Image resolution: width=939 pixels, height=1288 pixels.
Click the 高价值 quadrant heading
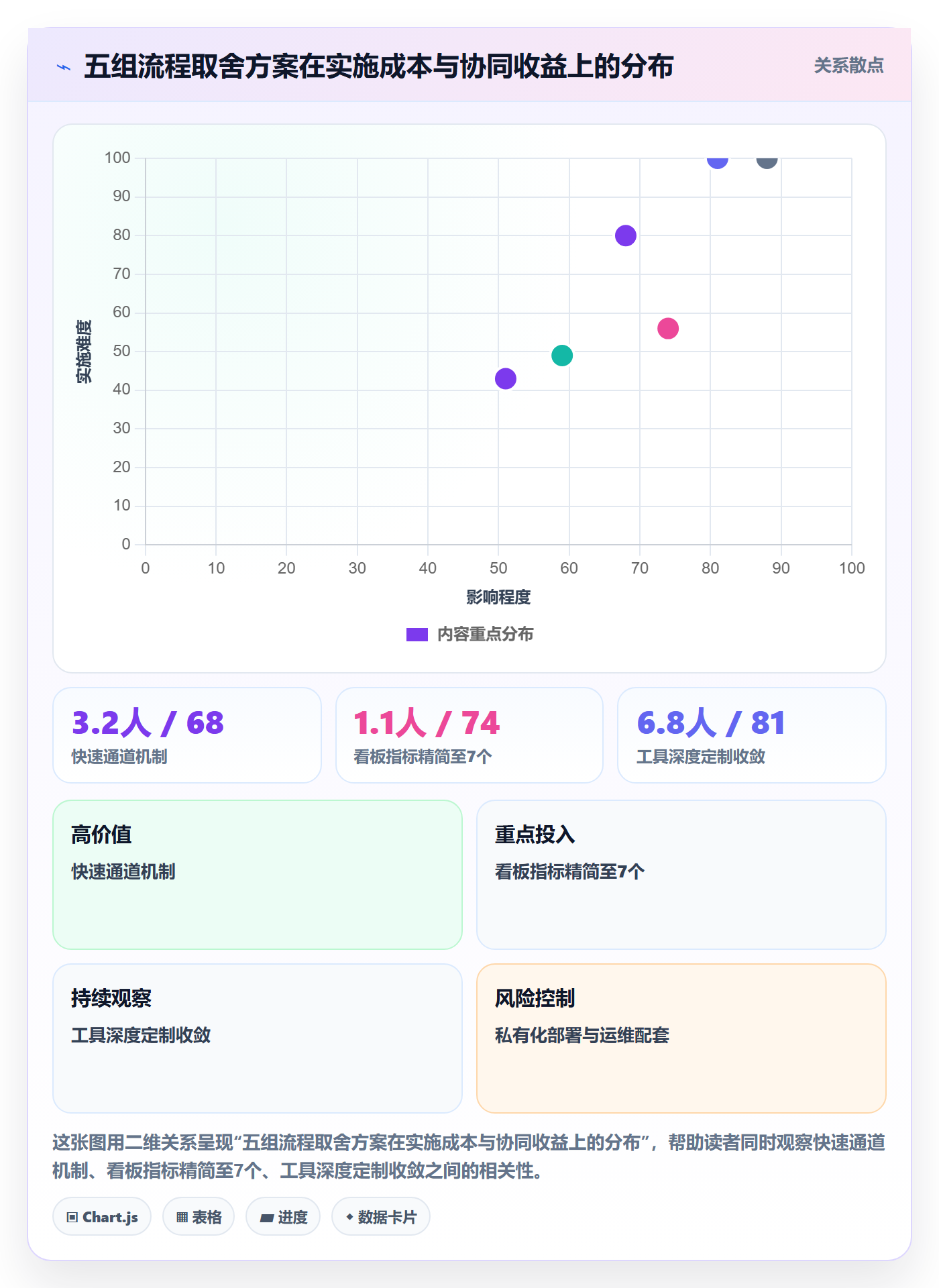(x=101, y=835)
